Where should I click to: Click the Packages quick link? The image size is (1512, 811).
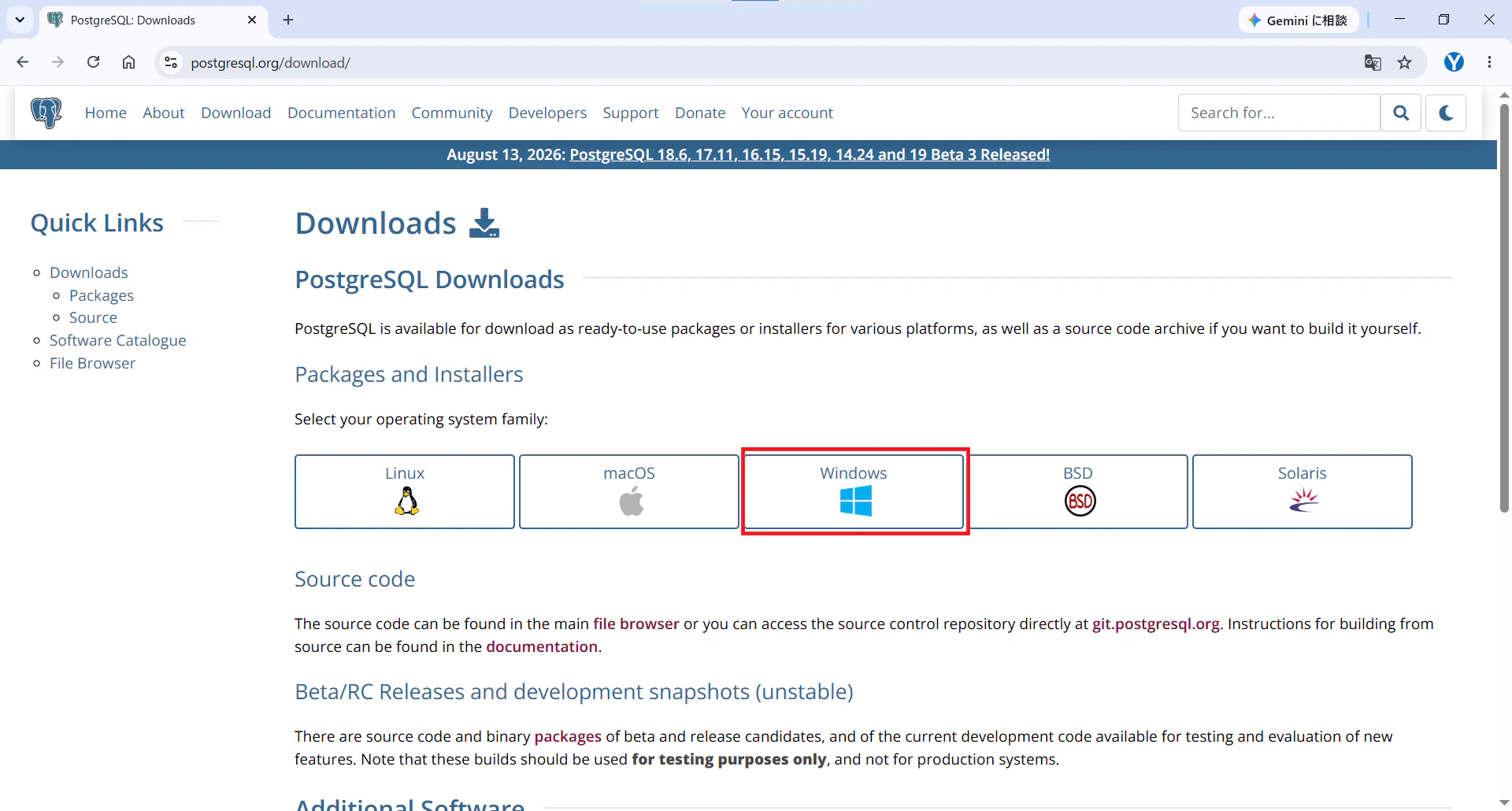point(102,295)
